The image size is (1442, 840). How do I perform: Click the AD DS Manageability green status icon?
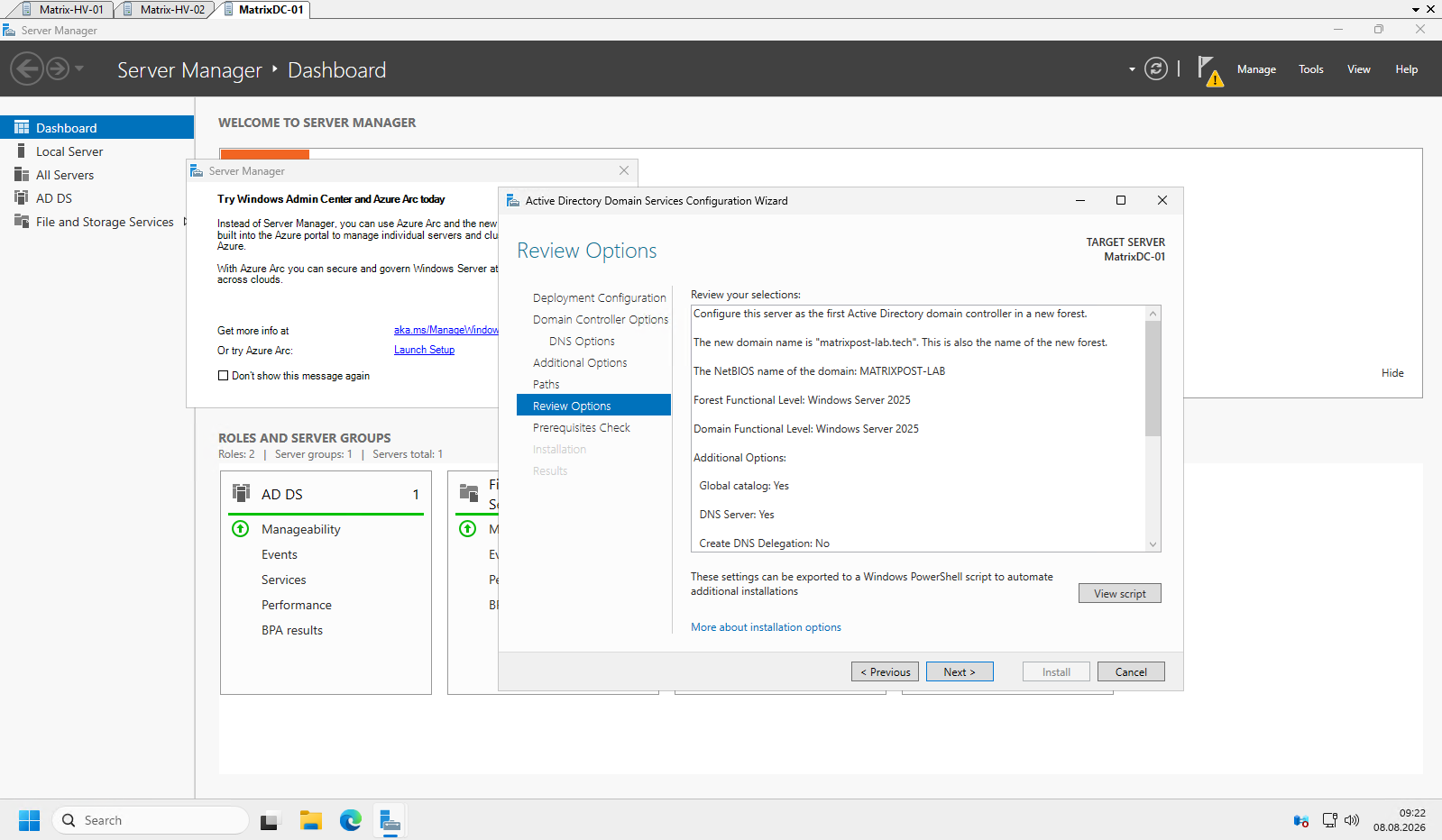coord(241,528)
